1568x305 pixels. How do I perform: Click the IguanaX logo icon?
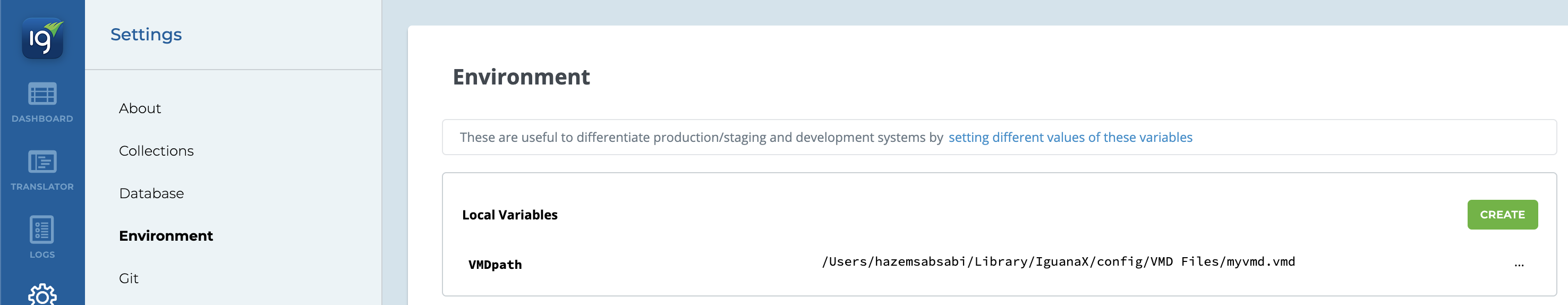42,38
